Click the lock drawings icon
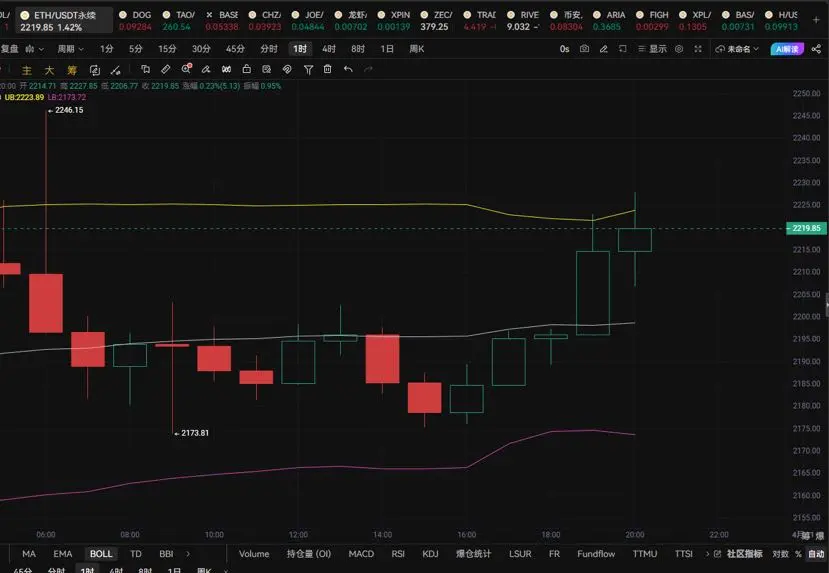This screenshot has width=829, height=573. tap(246, 69)
